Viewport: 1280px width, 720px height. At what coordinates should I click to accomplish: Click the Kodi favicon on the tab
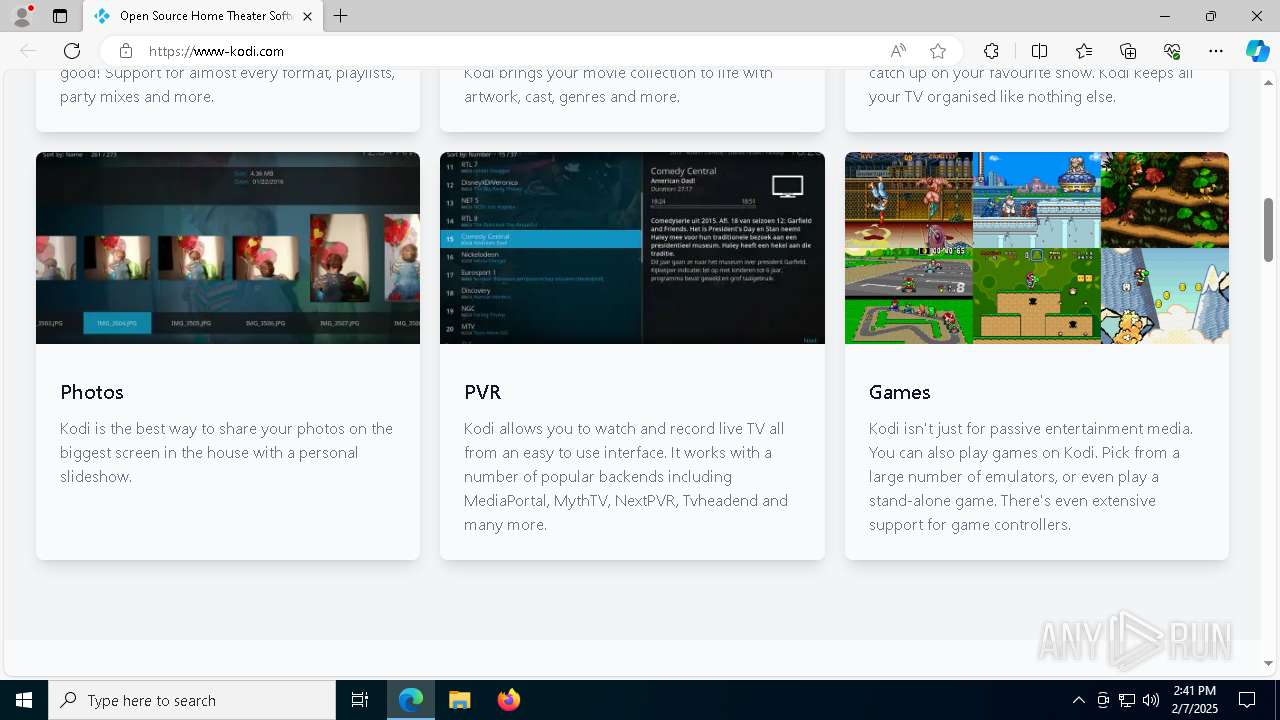pos(102,16)
